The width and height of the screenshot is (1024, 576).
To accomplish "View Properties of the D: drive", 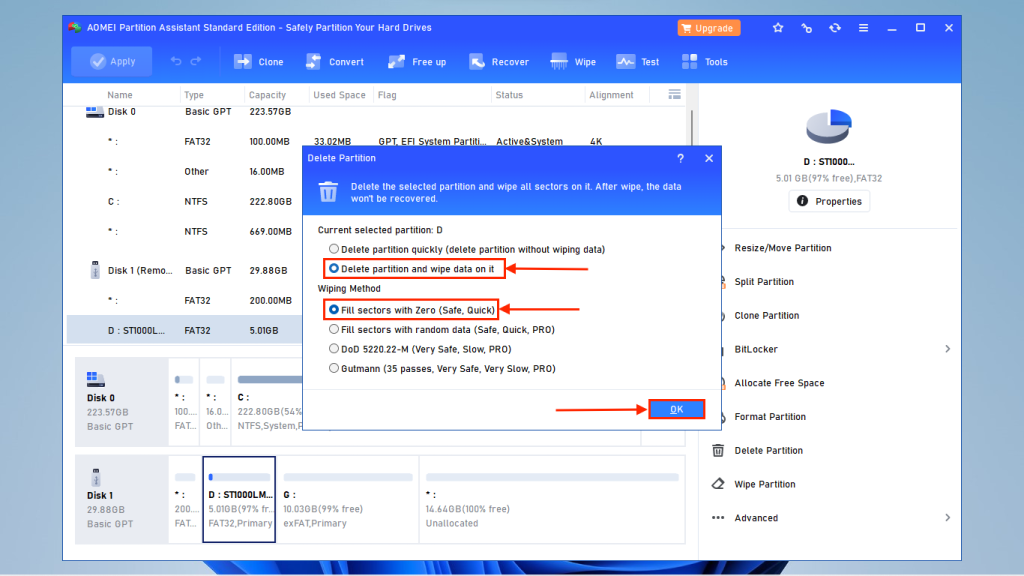I will click(x=828, y=200).
